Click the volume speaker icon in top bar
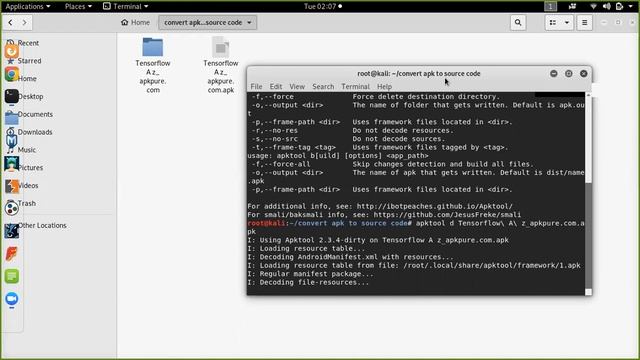640x360 pixels. [x=607, y=6]
